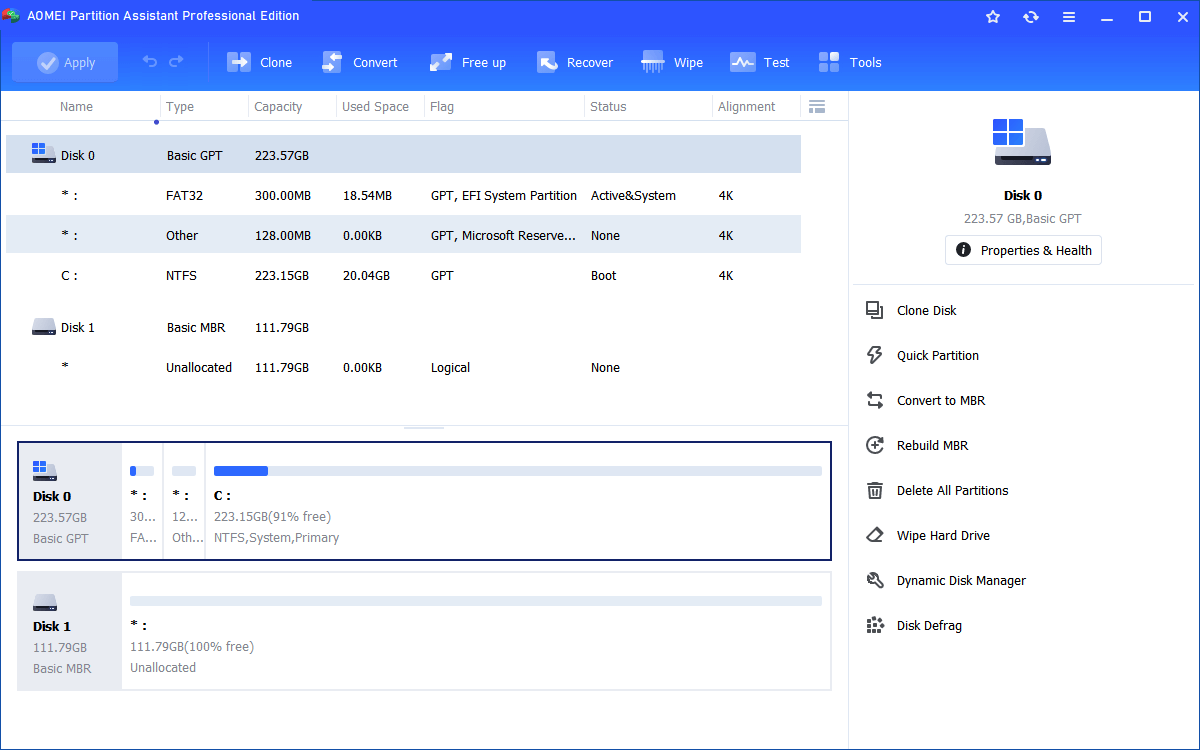Select Disk 0 row in partition list
The width and height of the screenshot is (1200, 750).
tap(403, 155)
